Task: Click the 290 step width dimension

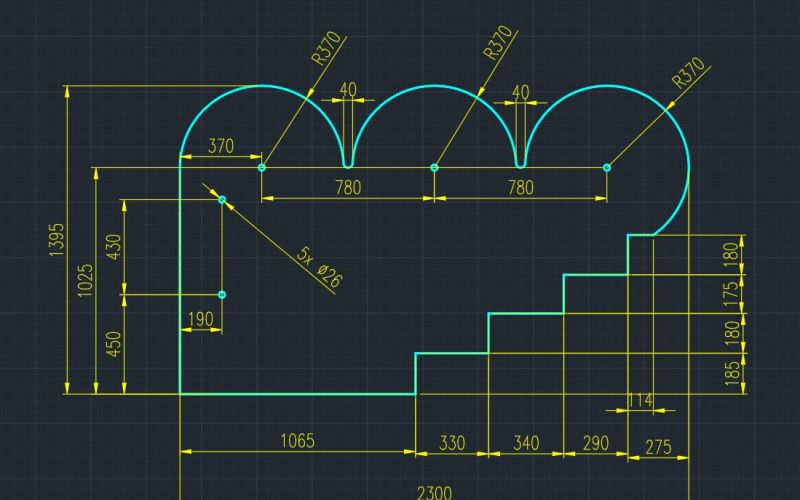Action: (595, 442)
